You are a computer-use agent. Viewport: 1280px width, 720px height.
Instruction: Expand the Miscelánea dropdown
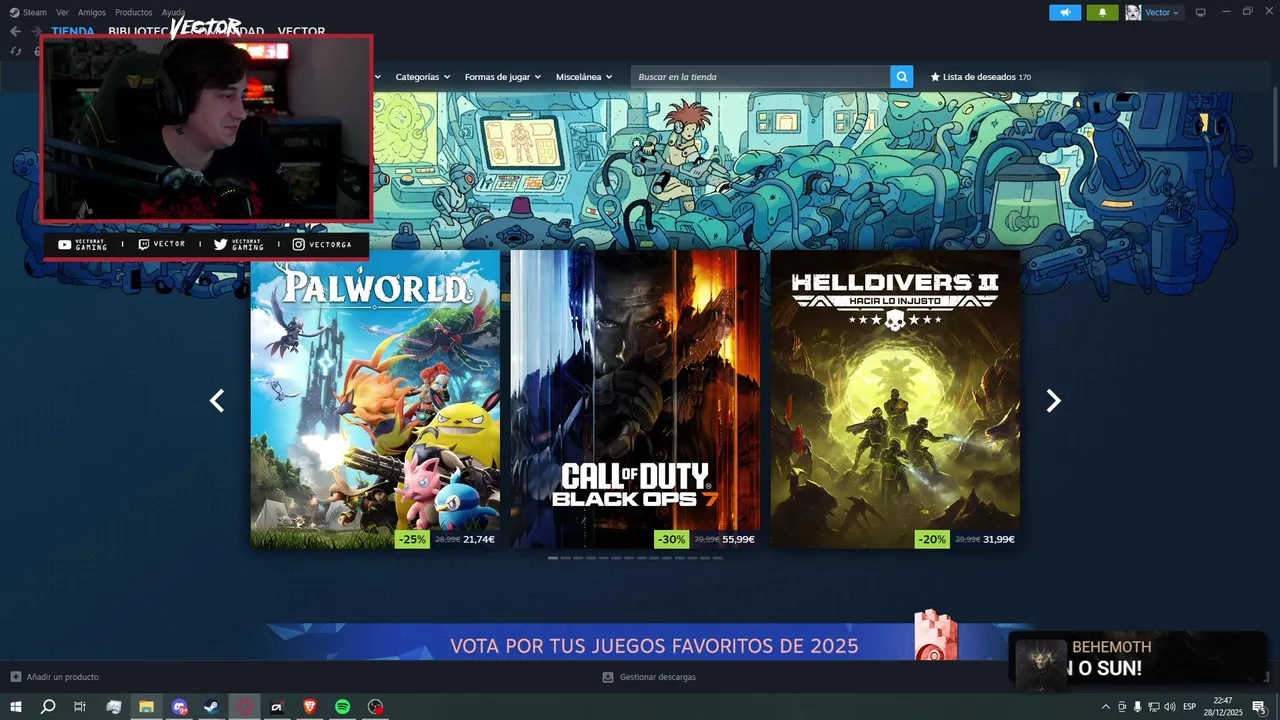pos(584,77)
